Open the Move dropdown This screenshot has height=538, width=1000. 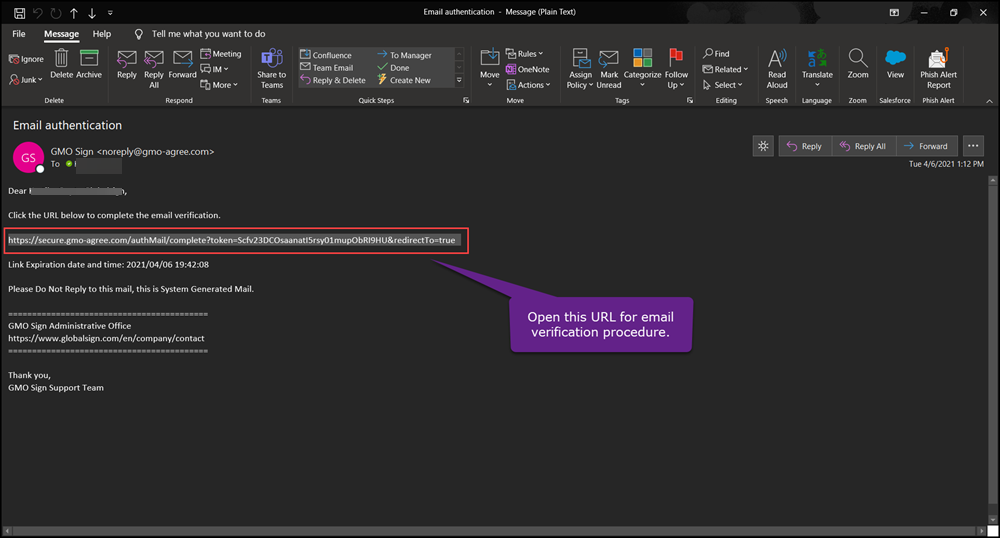[x=490, y=69]
